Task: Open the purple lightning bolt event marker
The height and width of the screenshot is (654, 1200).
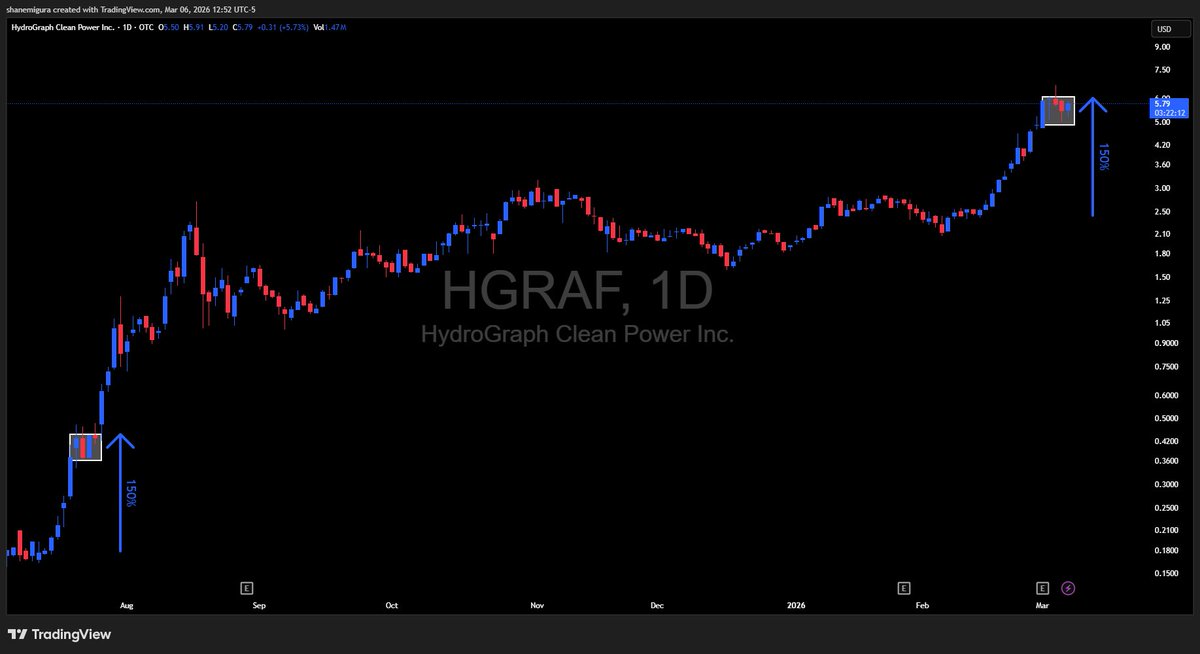Action: pos(1068,588)
